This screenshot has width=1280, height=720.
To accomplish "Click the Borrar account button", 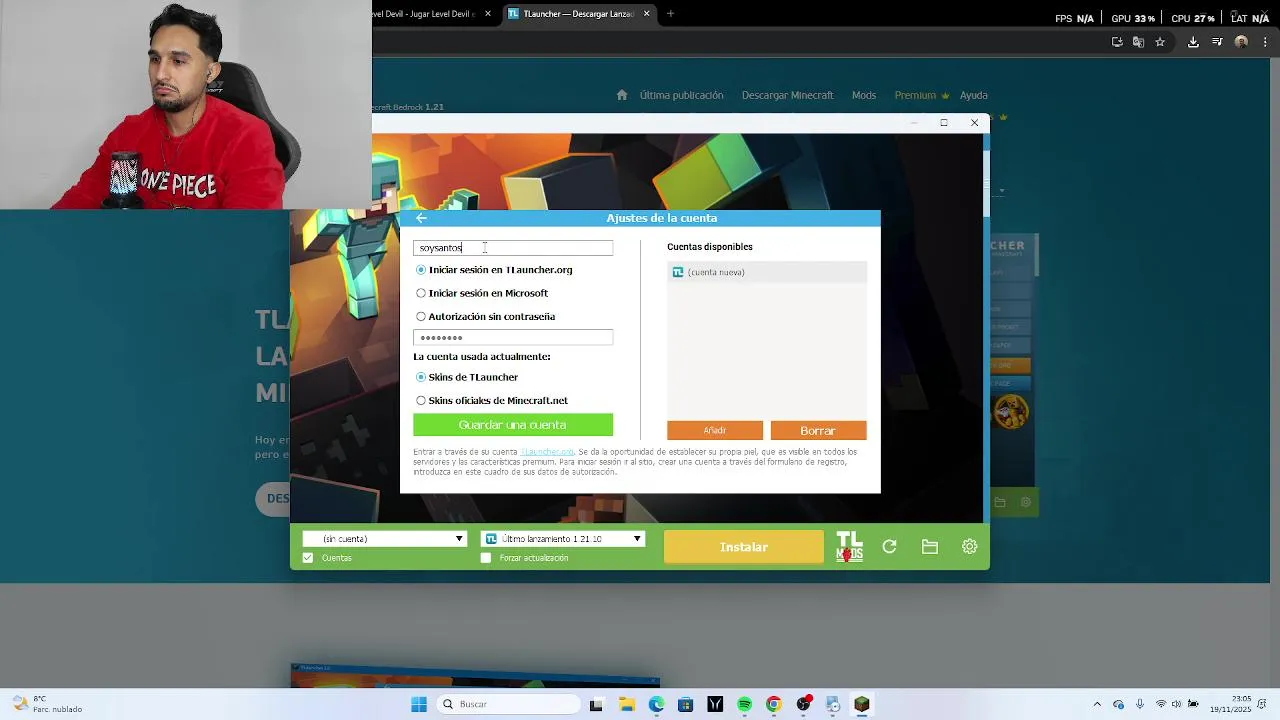I will click(x=818, y=430).
